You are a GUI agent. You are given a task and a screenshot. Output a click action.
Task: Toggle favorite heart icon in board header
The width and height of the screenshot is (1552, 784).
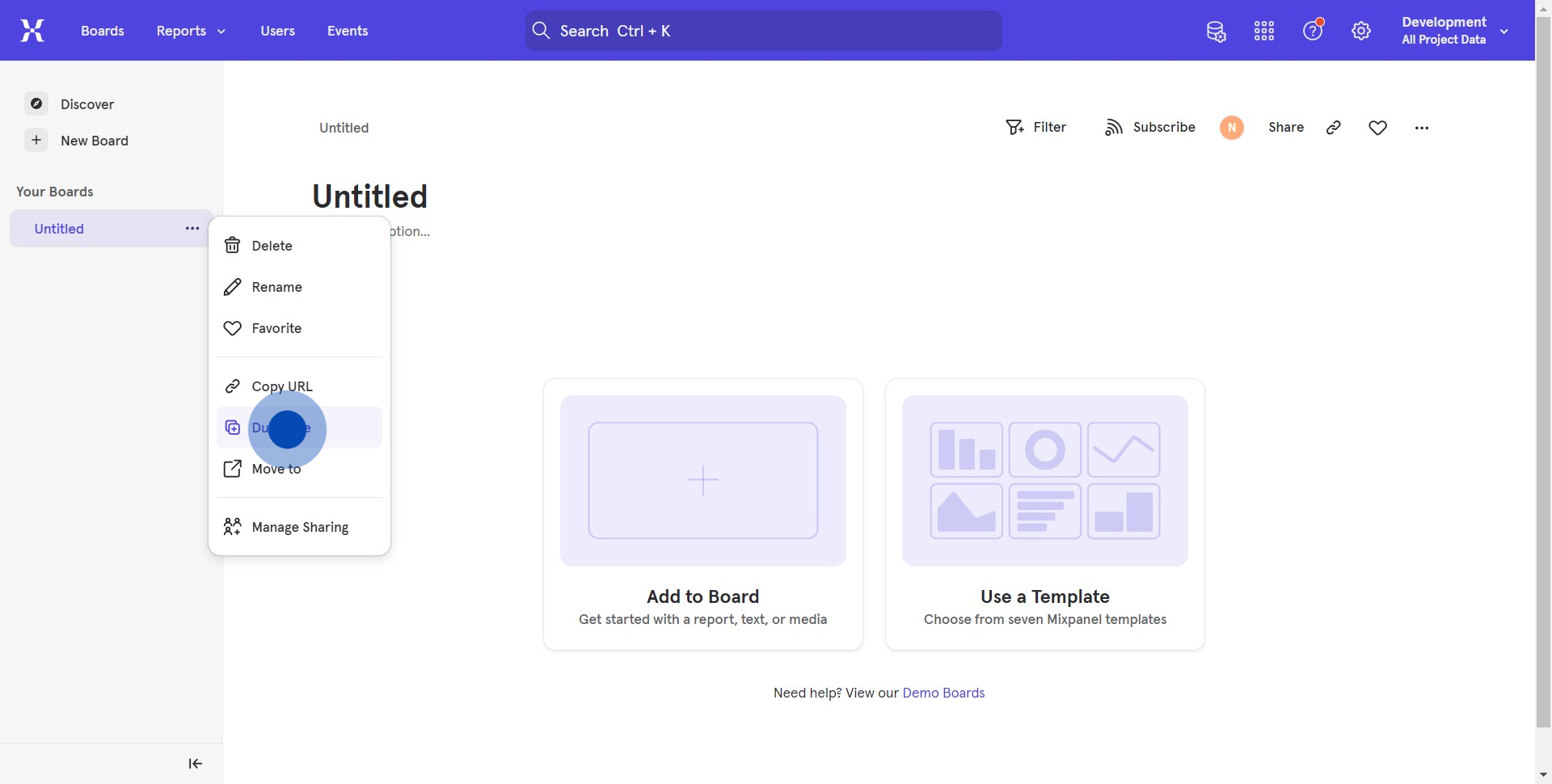coord(1378,128)
